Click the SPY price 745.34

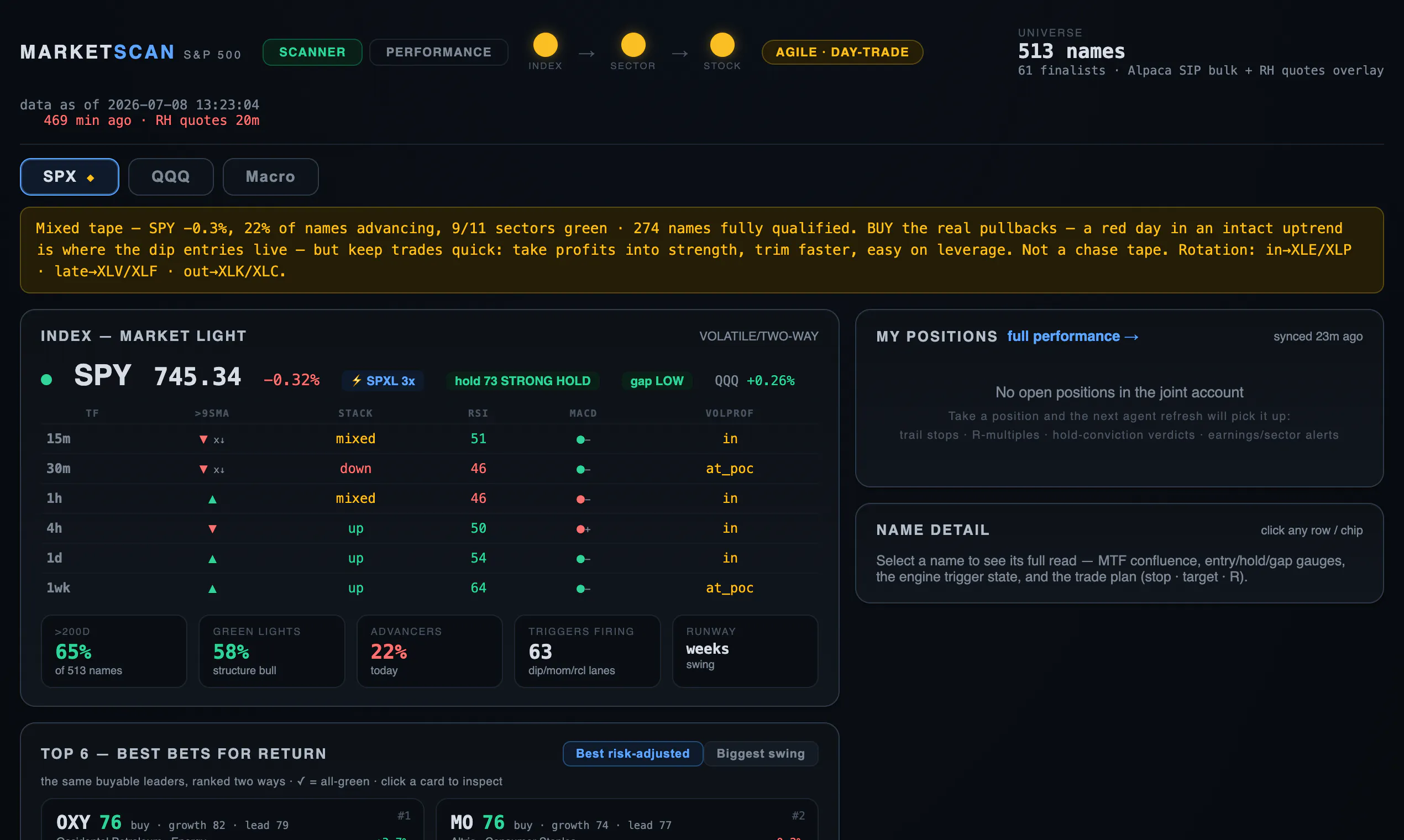click(197, 377)
